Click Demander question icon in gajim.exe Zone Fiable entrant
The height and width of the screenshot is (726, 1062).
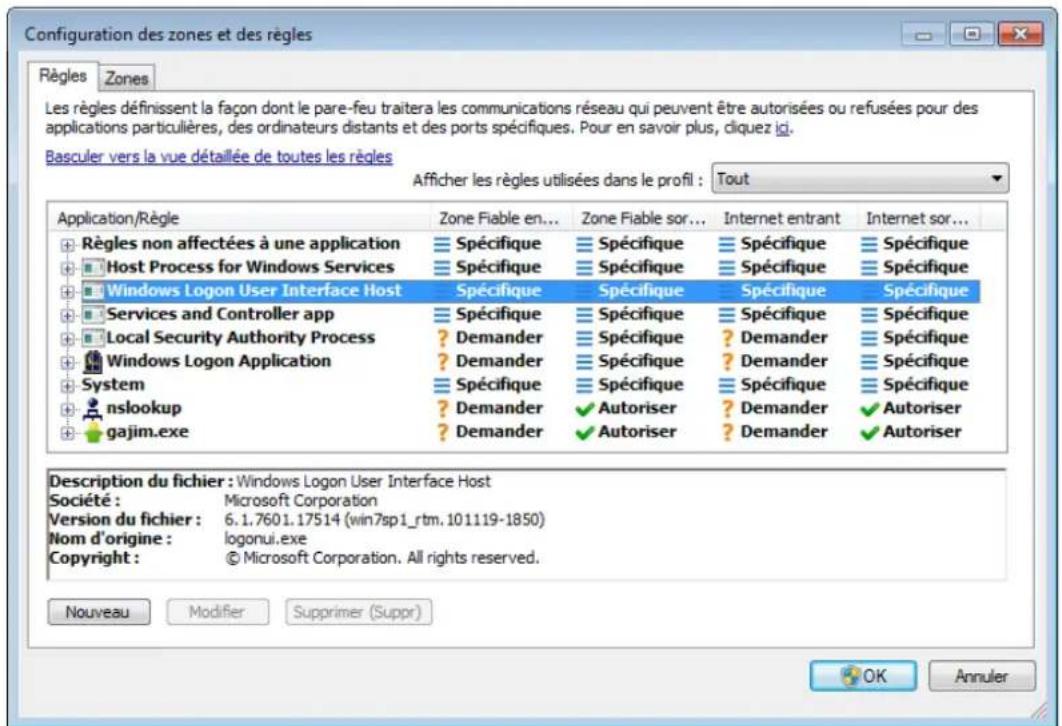442,432
